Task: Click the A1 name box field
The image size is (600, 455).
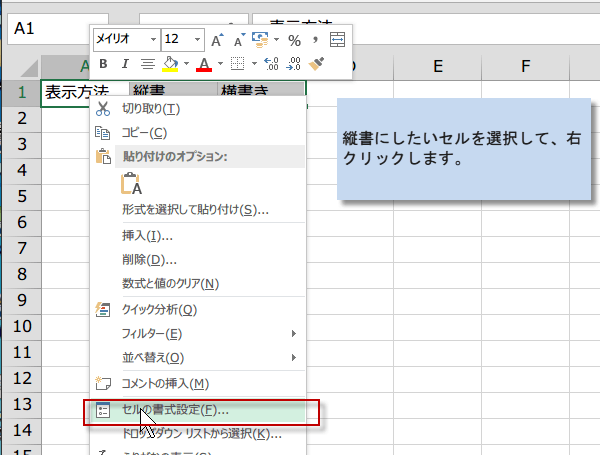Action: coord(50,30)
